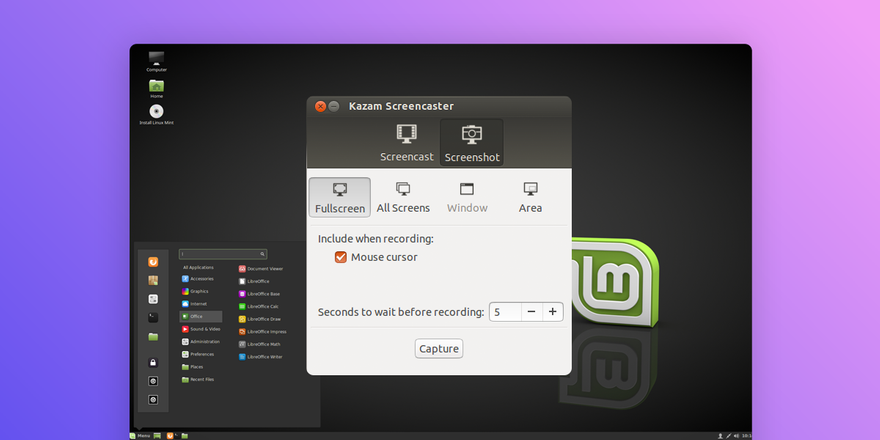Launch LibreOffice Impress

(263, 332)
